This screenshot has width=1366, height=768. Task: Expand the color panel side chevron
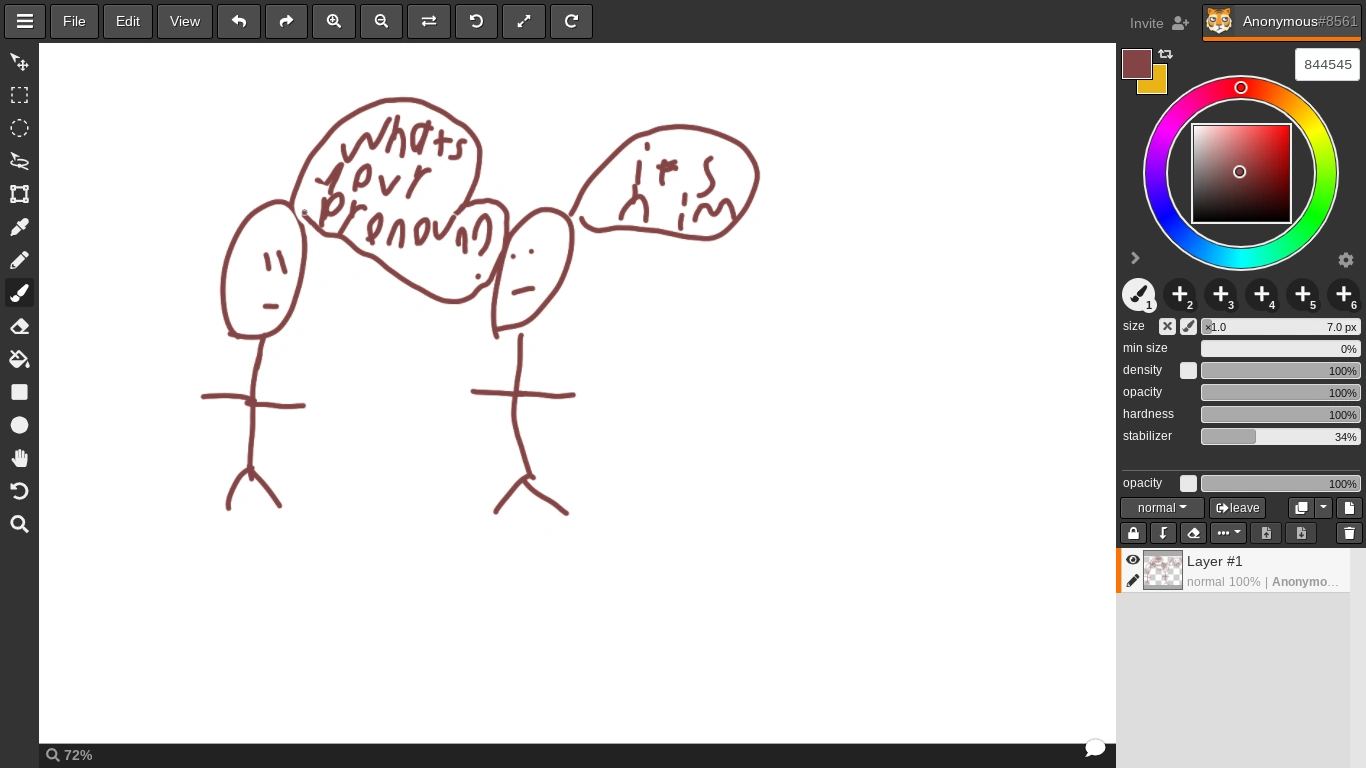tap(1135, 258)
